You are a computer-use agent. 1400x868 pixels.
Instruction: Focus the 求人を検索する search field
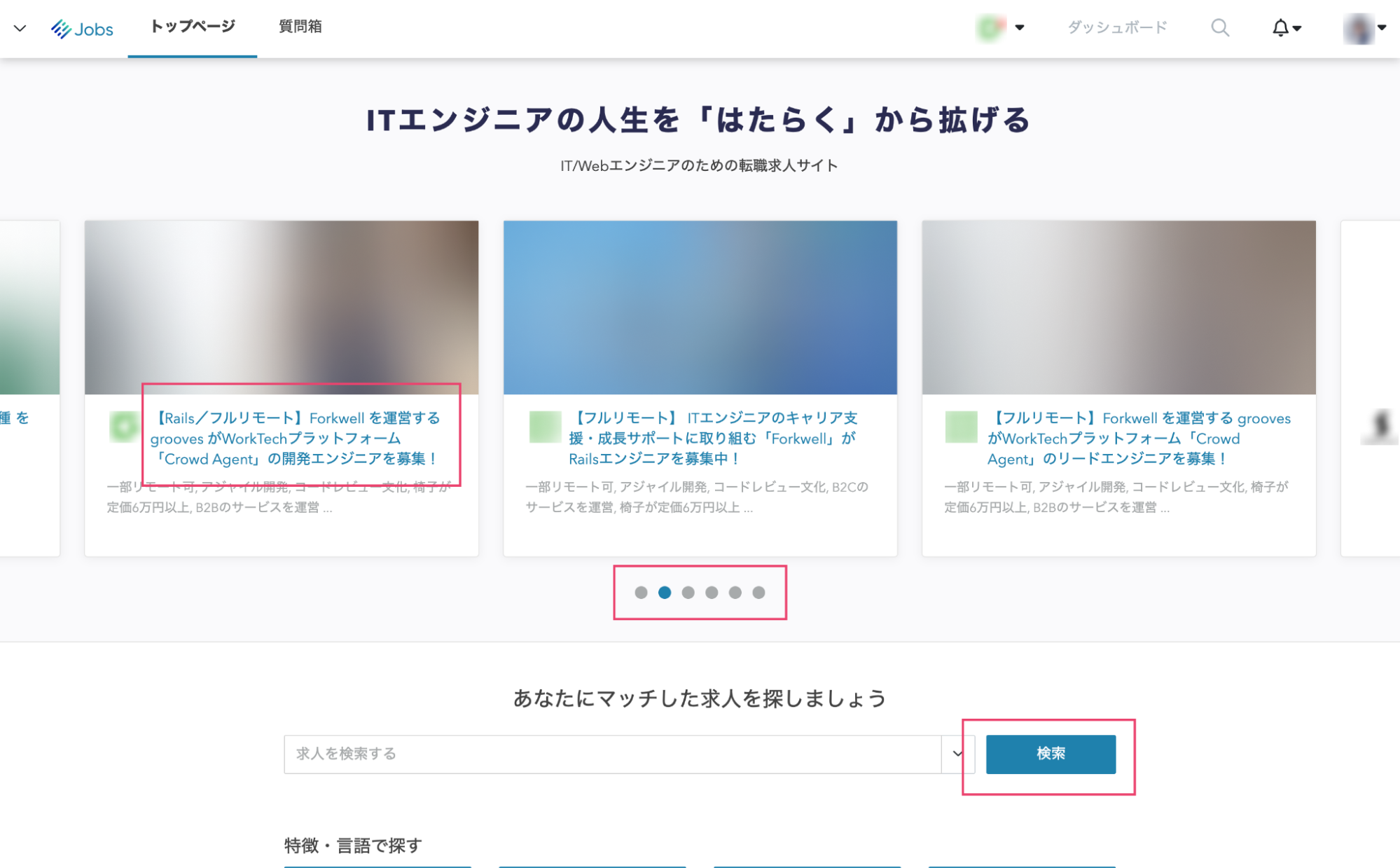click(x=613, y=755)
